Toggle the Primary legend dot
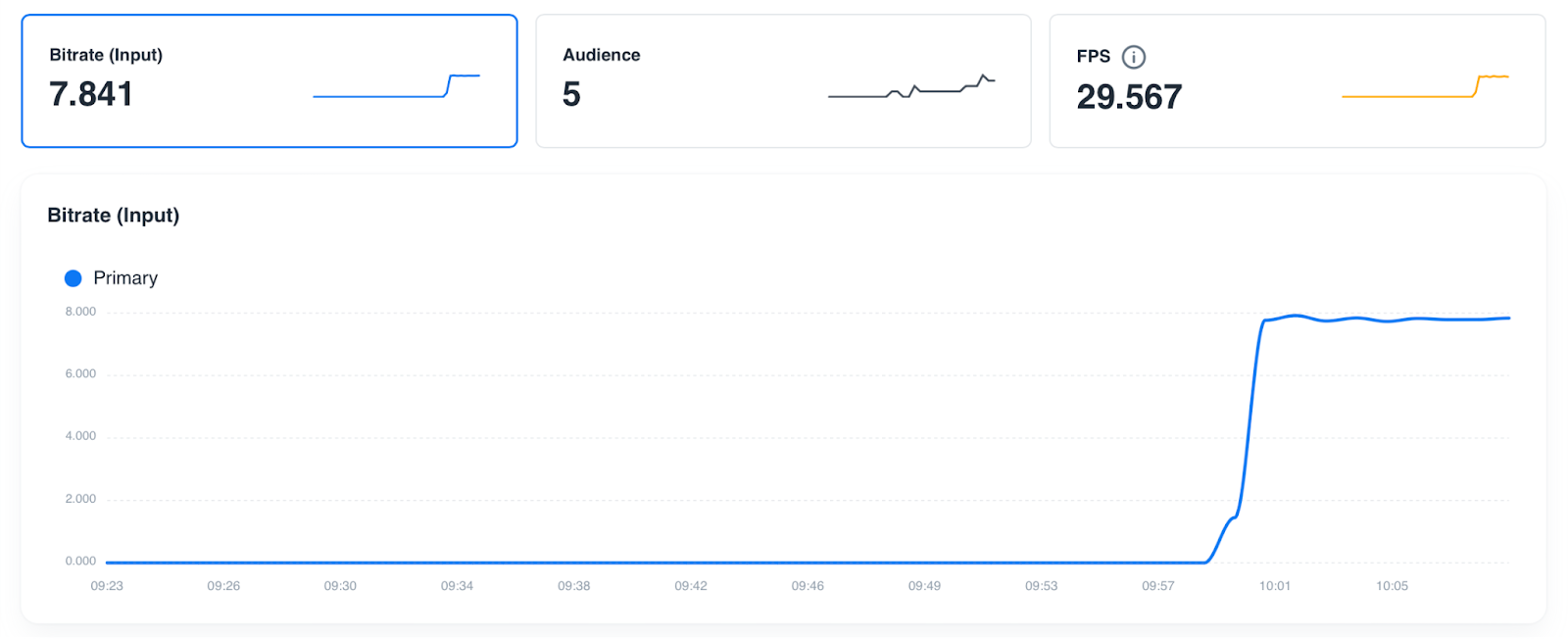 [x=73, y=278]
